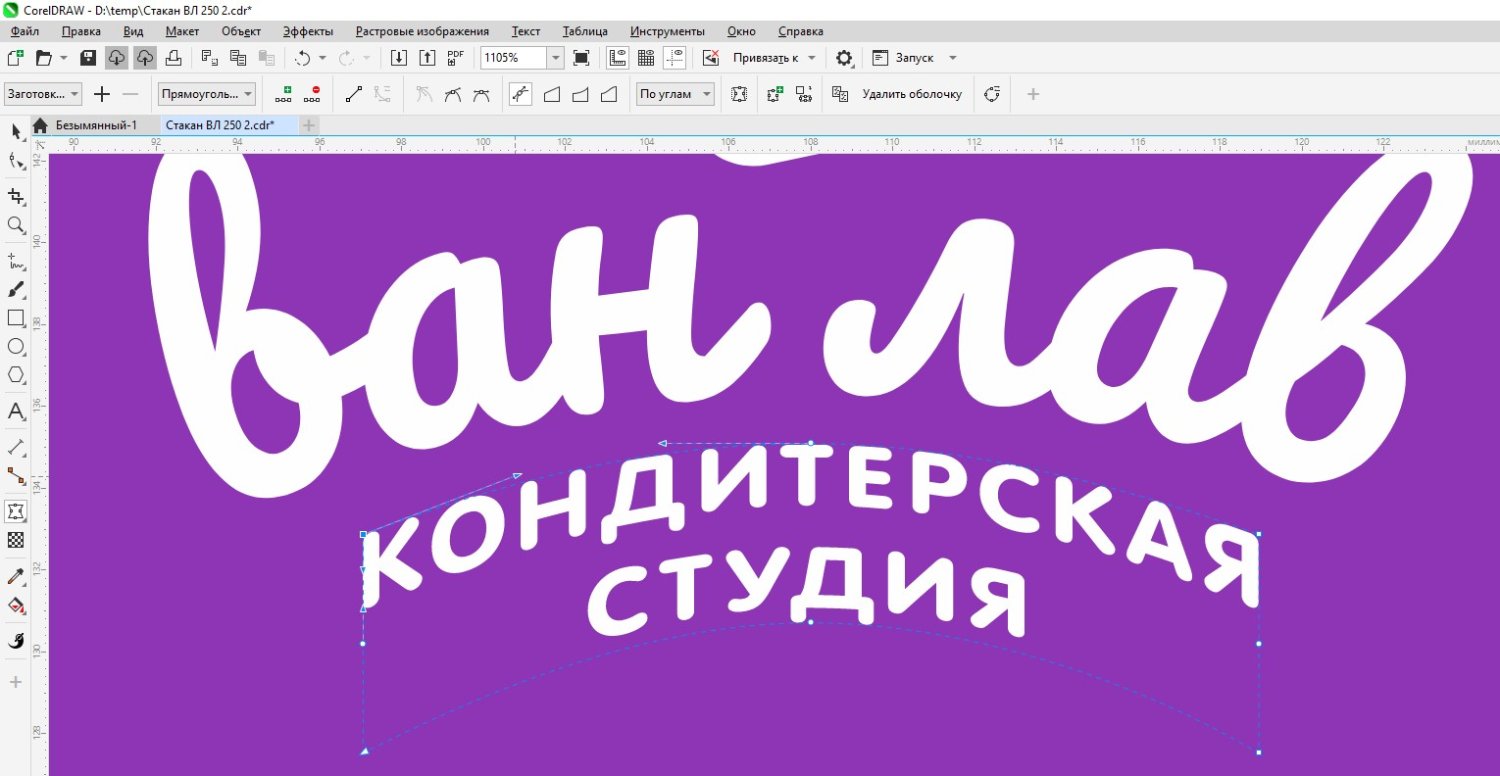
Task: Open the undo history dropdown arrow
Action: tap(322, 58)
